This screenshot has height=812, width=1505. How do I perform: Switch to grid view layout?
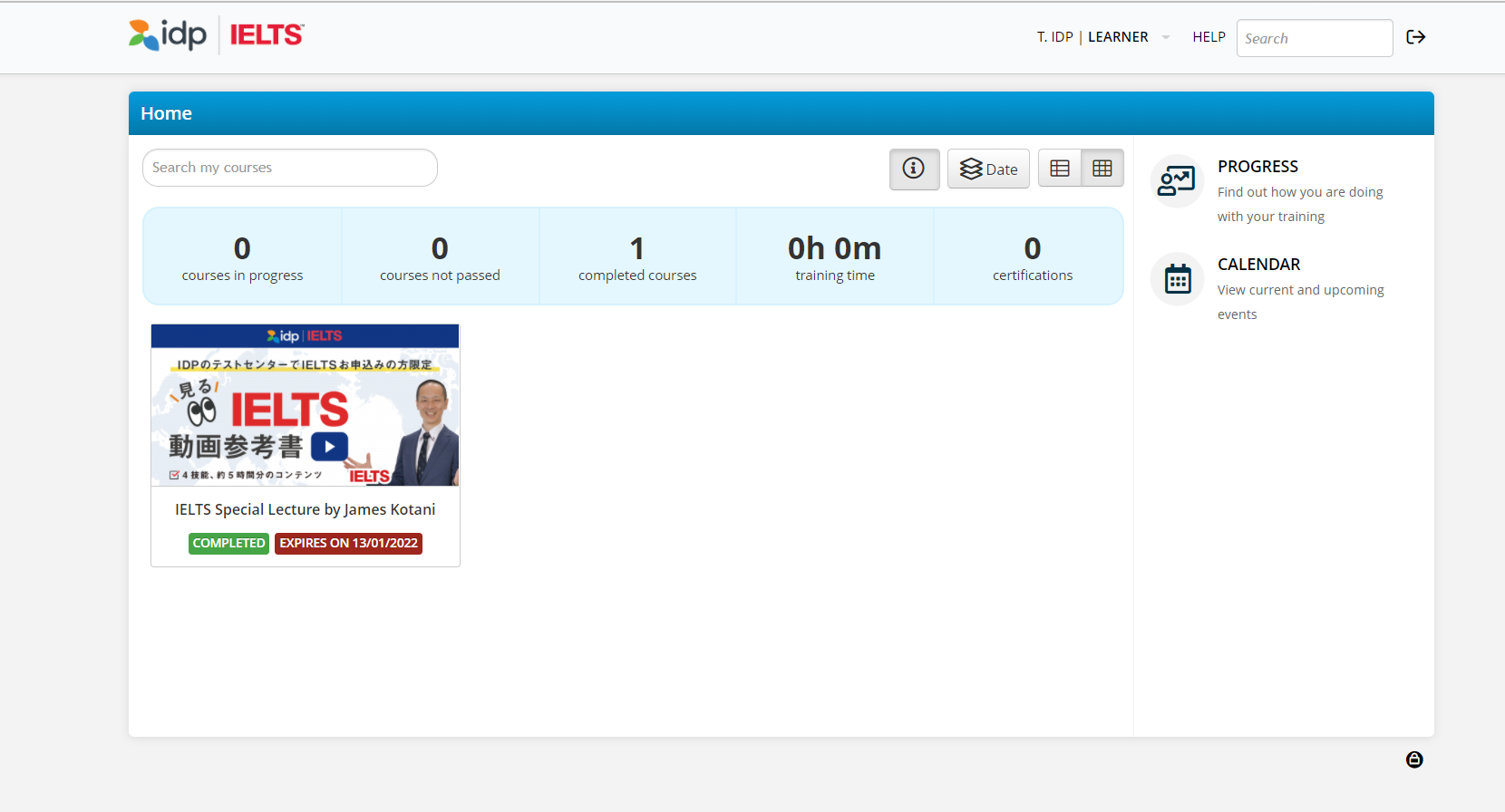(1102, 168)
